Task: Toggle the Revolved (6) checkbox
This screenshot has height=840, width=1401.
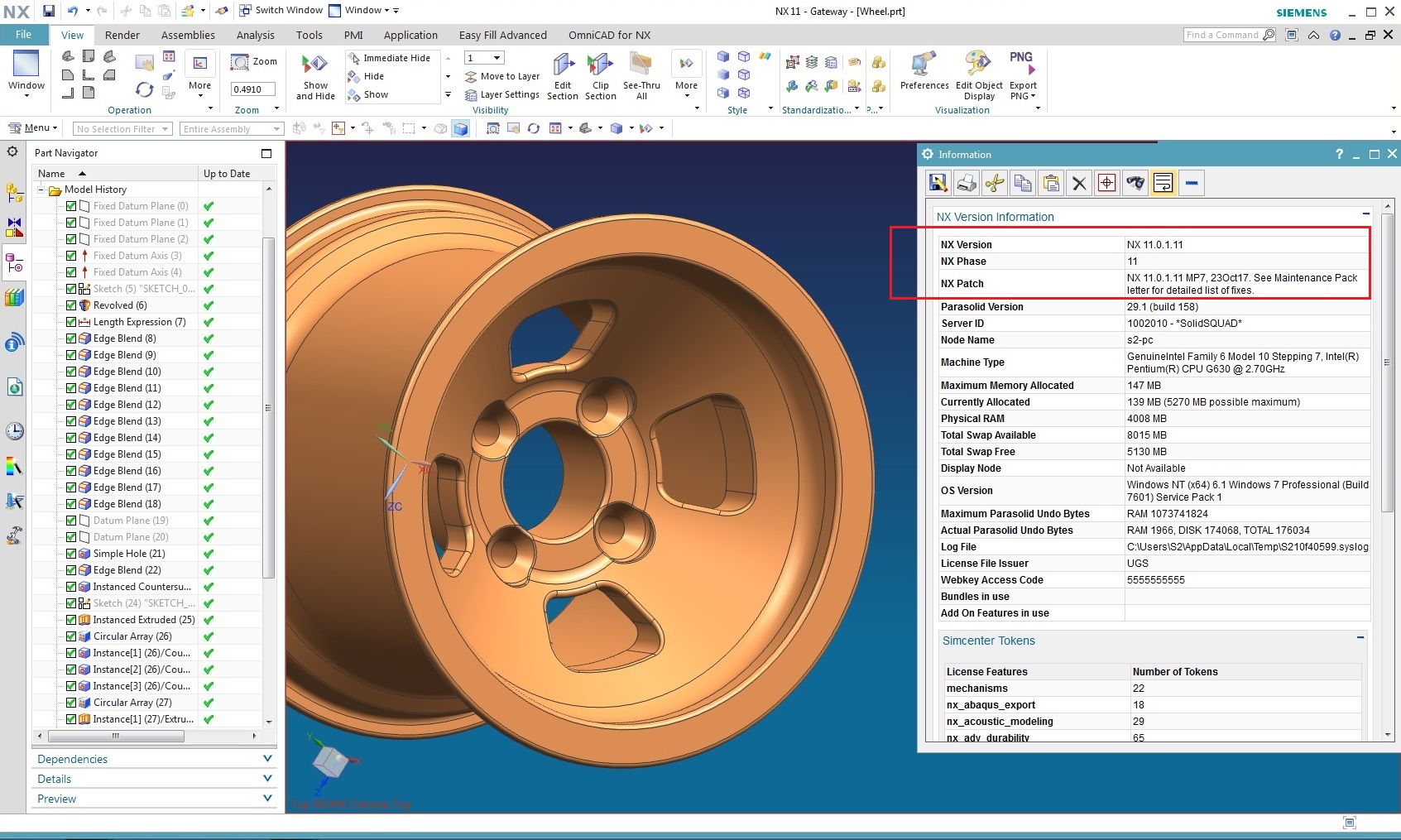Action: pyautogui.click(x=71, y=305)
